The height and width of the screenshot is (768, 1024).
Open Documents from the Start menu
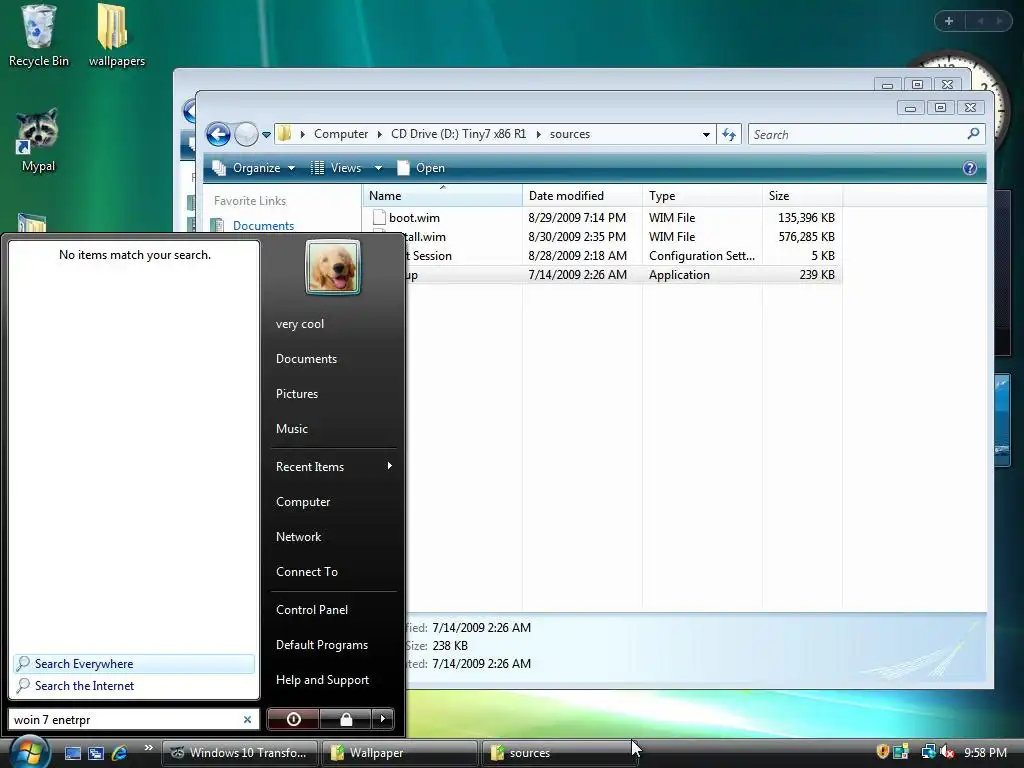coord(306,359)
